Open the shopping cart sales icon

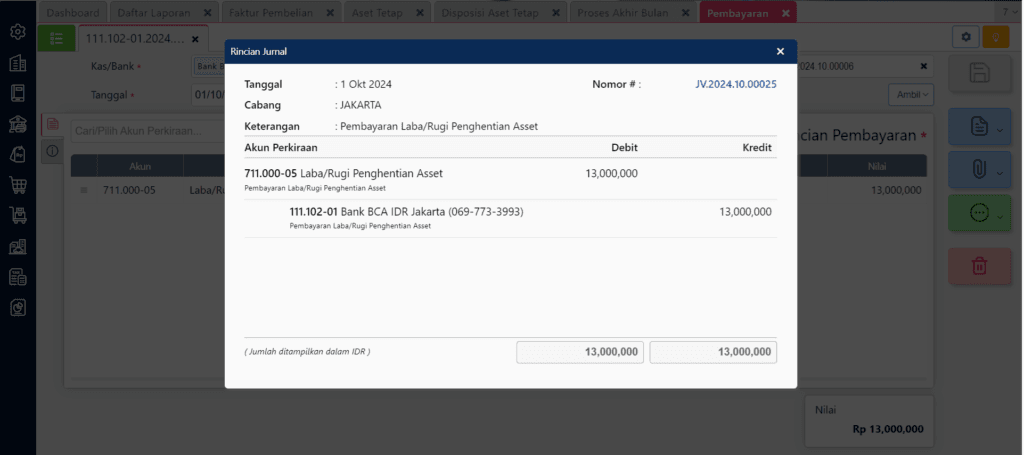tap(17, 185)
